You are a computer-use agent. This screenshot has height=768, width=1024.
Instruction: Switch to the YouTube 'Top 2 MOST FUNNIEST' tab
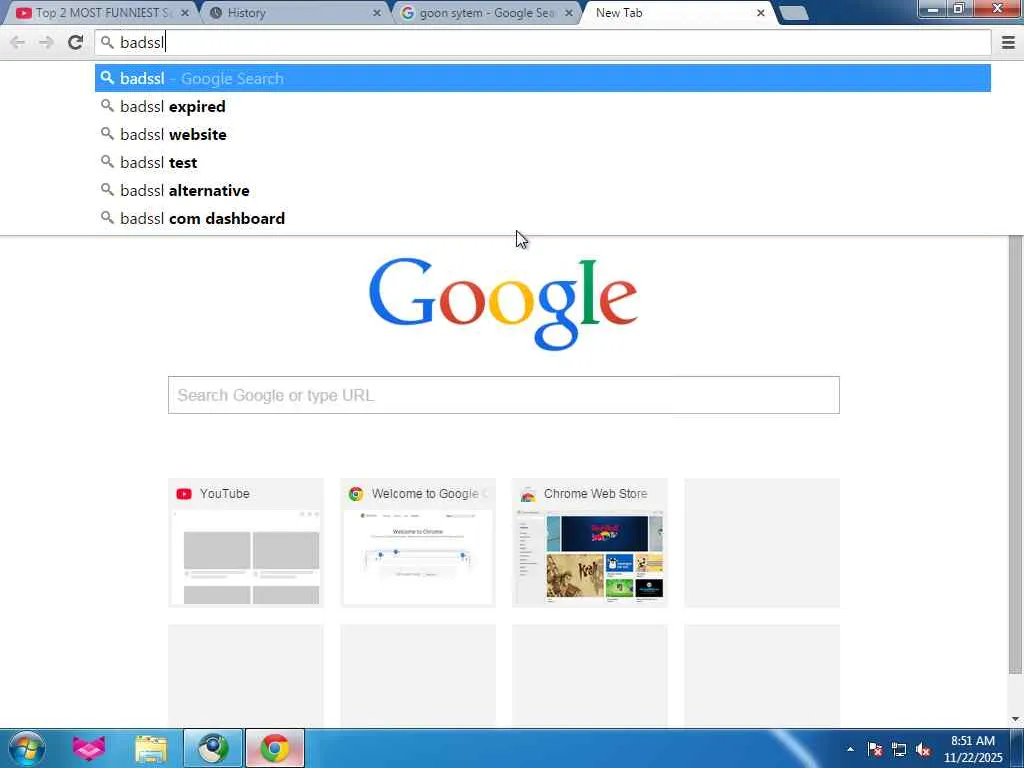101,13
